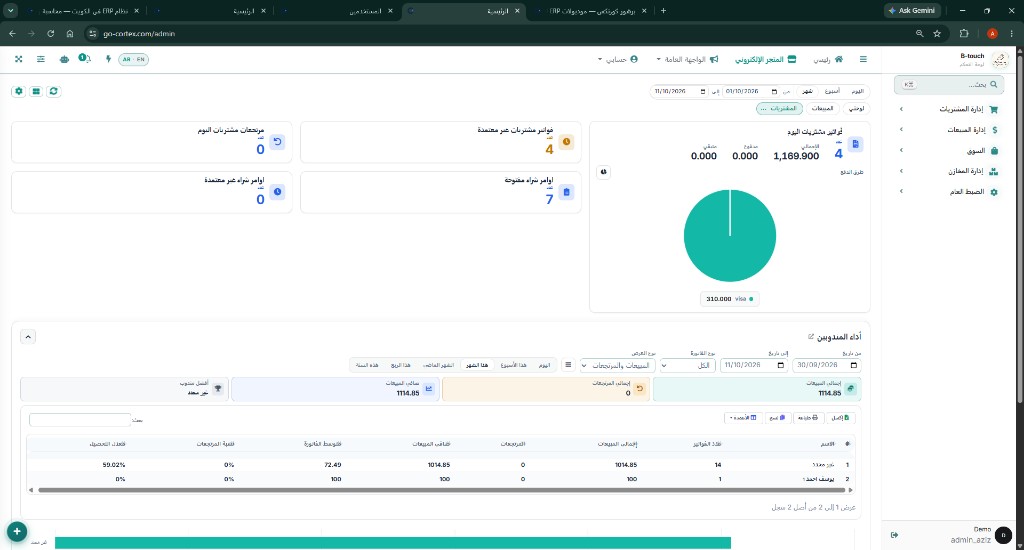
Task: Print table with the طباعة button
Action: click(808, 418)
